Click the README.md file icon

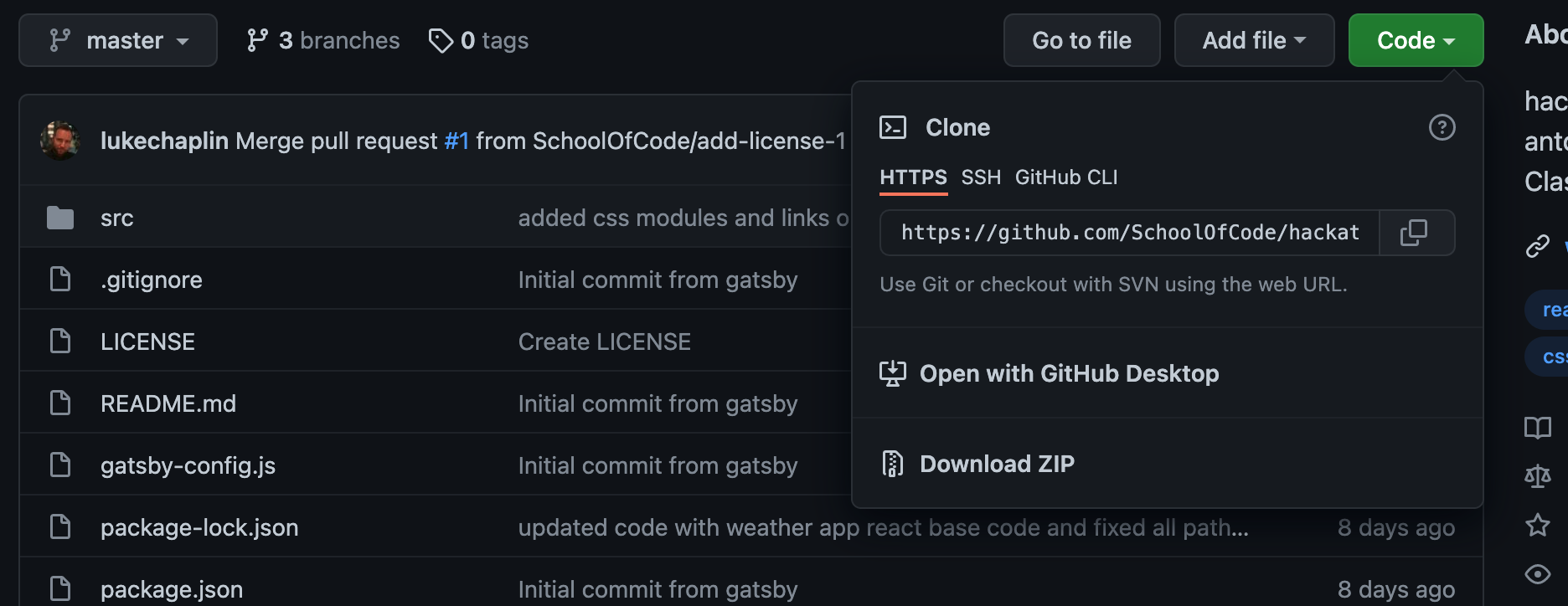click(60, 403)
